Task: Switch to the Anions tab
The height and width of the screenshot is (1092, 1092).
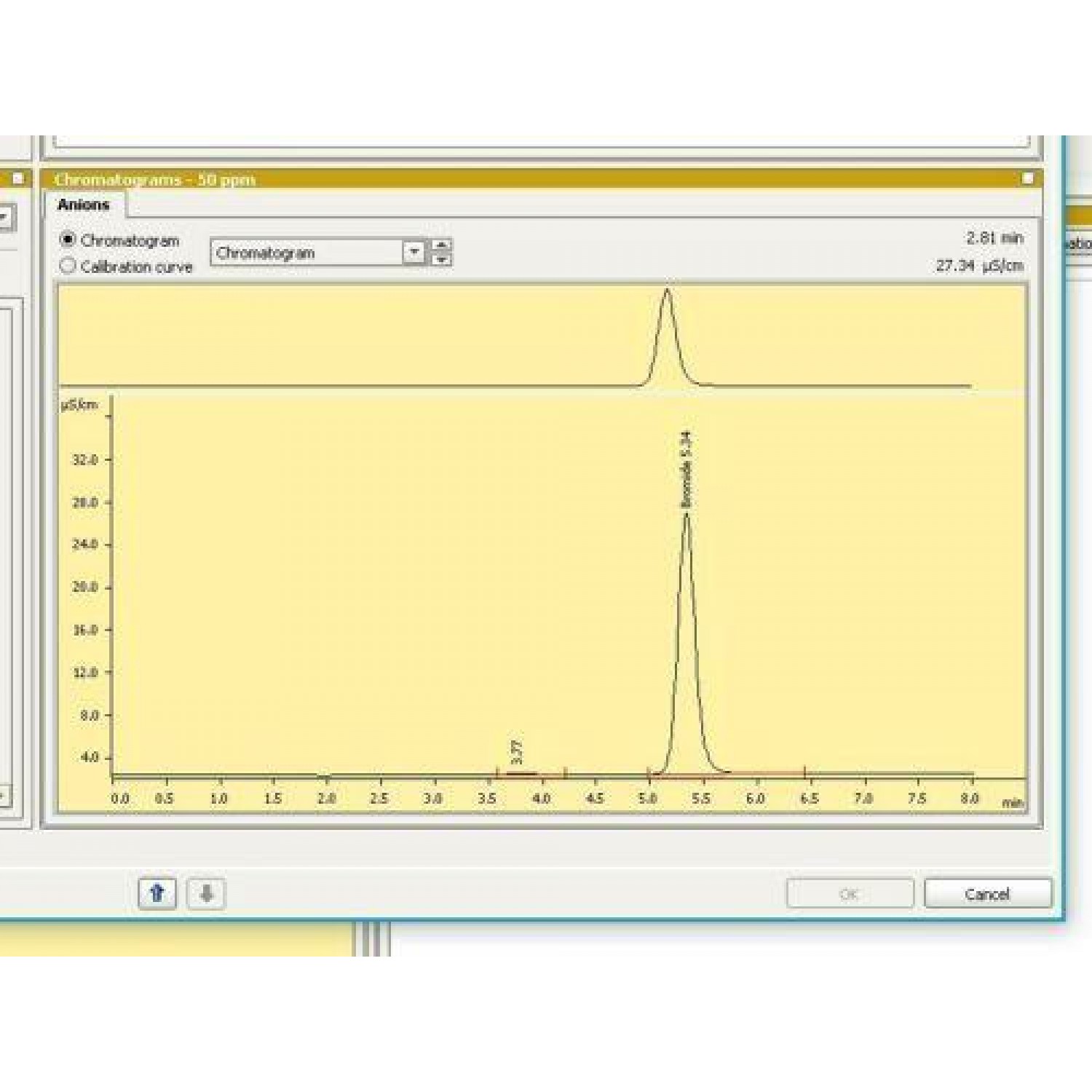Action: [x=84, y=205]
